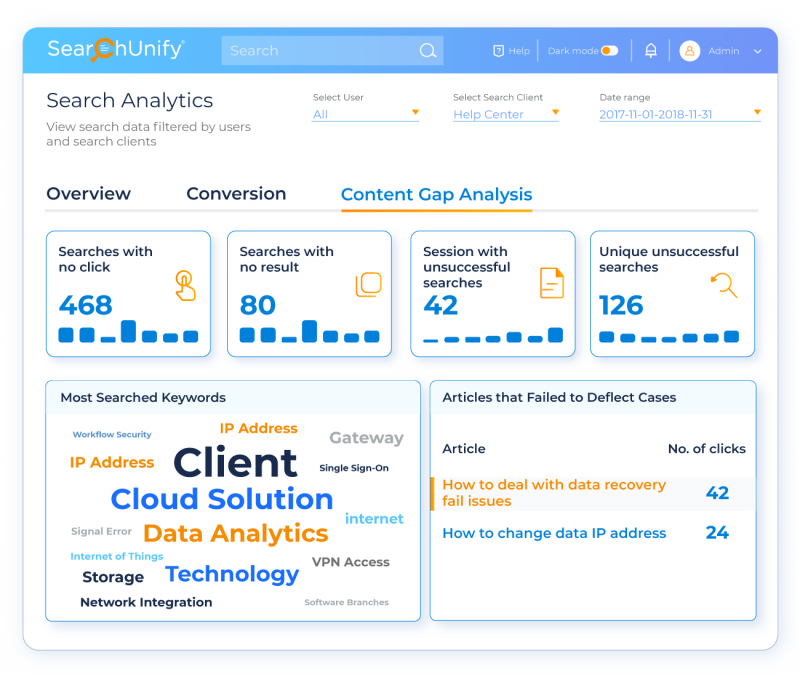Click Articles that Failed to Deflect Cases title
The height and width of the screenshot is (677, 800).
point(559,398)
